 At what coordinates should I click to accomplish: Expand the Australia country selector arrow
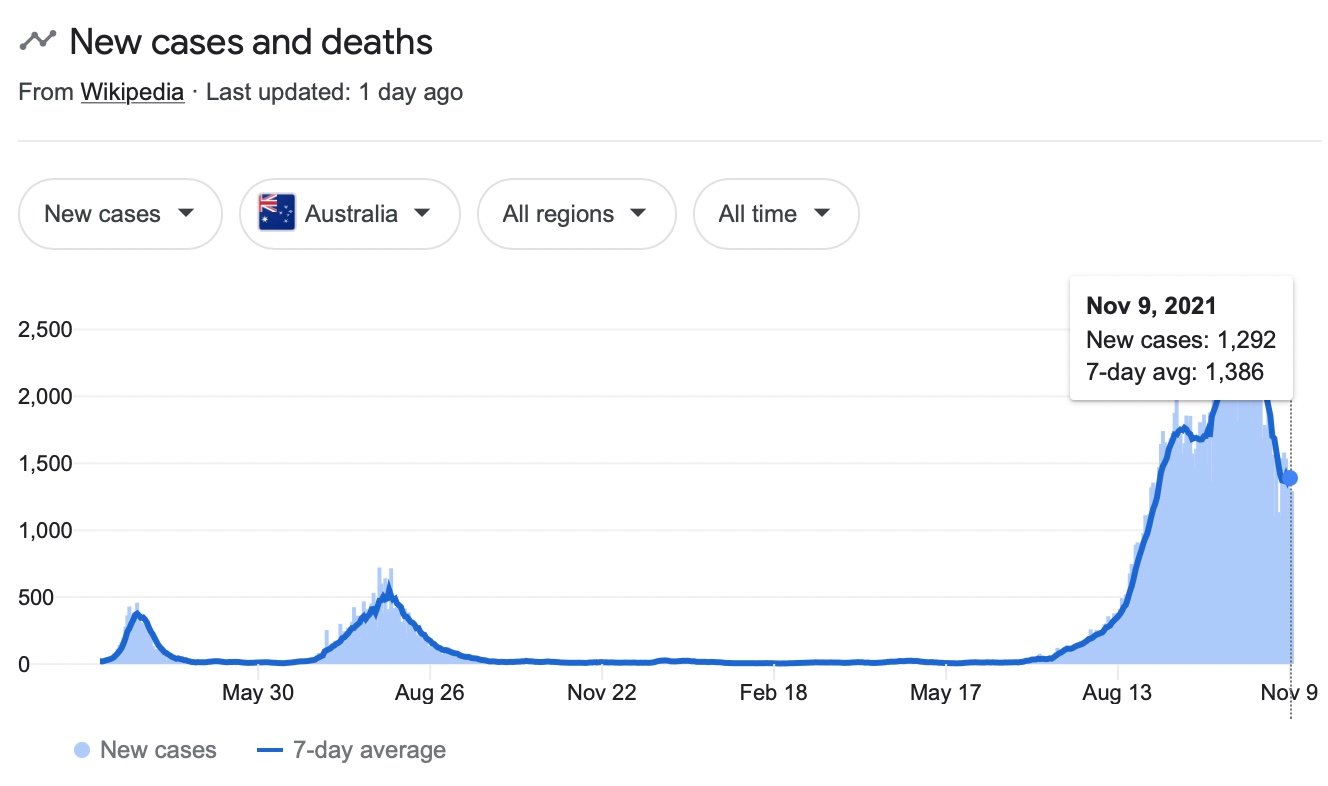tap(422, 213)
